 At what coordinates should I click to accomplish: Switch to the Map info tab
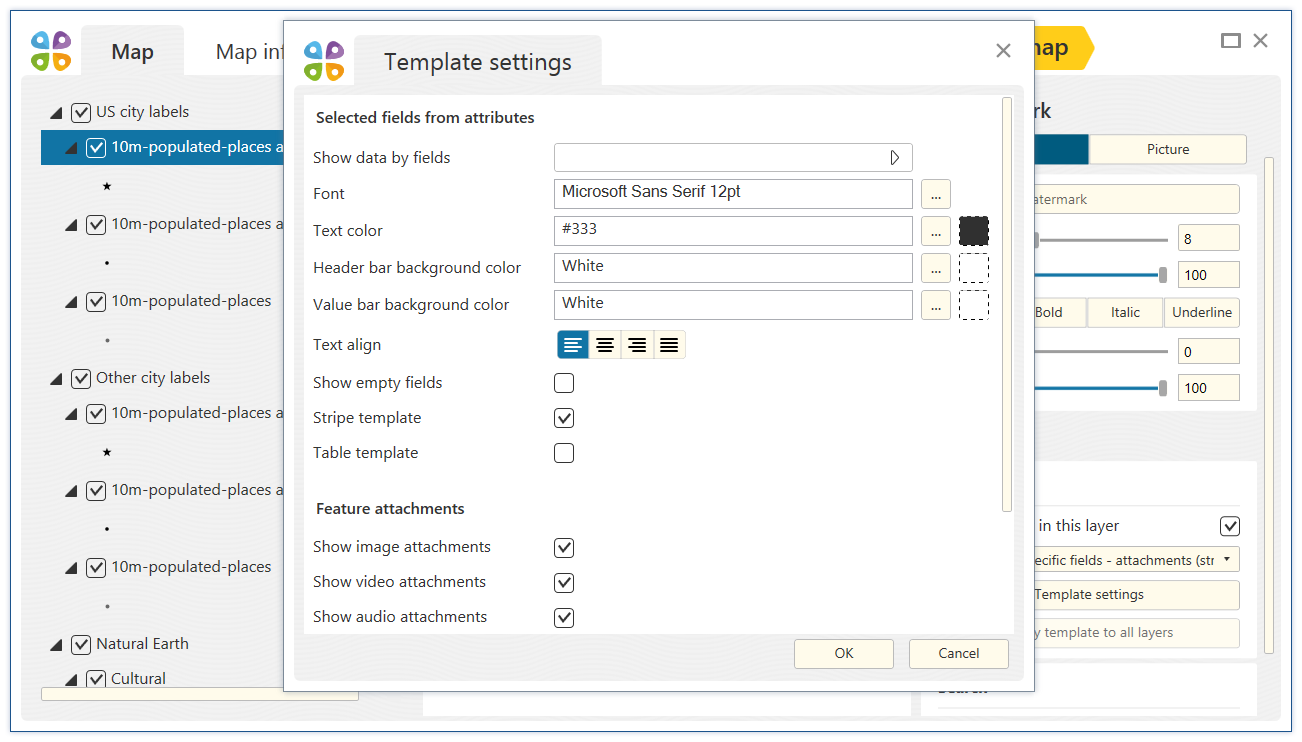click(x=250, y=51)
